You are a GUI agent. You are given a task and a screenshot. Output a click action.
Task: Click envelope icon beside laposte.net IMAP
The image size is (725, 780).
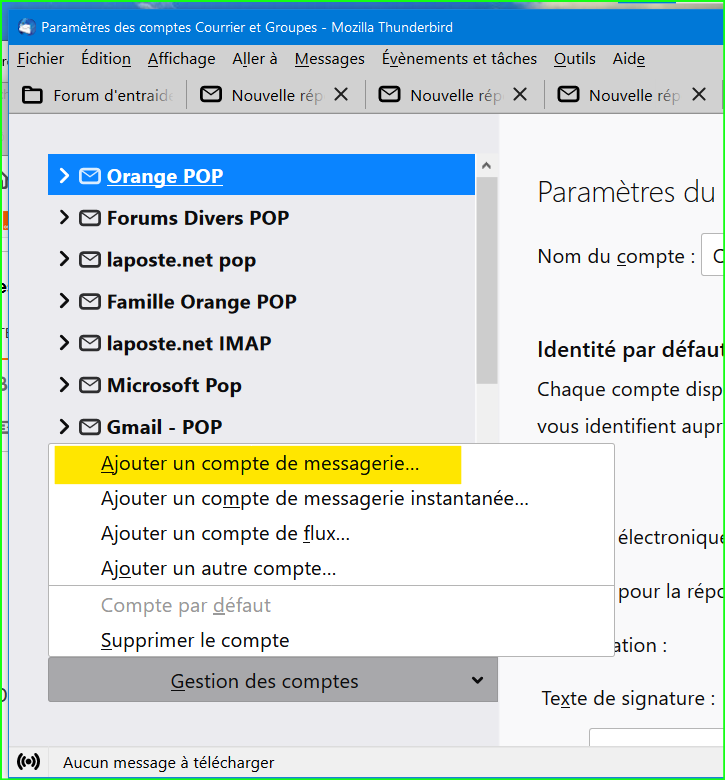pyautogui.click(x=90, y=343)
